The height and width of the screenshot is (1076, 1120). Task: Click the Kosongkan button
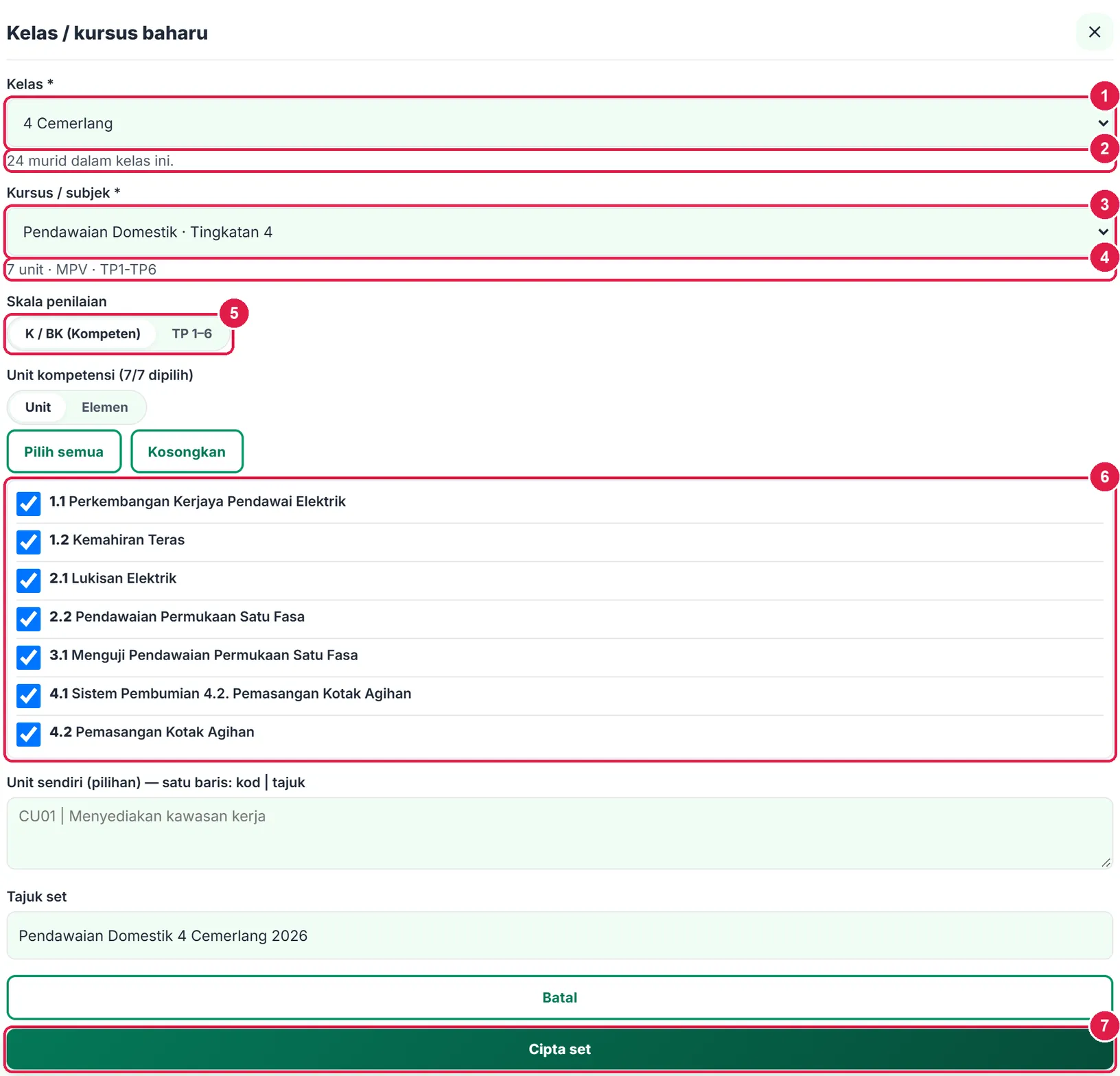pyautogui.click(x=187, y=452)
